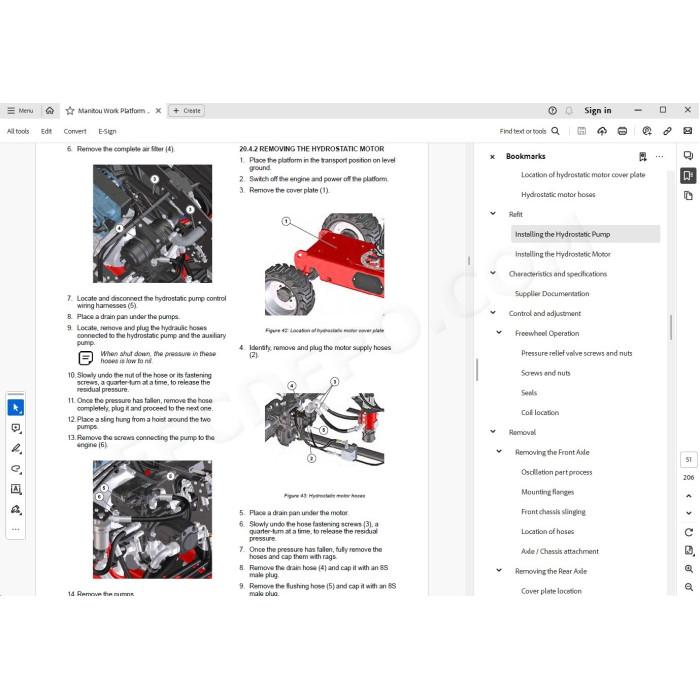Collapse Control and adjustment bookmark
The width and height of the screenshot is (700, 700).
493,313
